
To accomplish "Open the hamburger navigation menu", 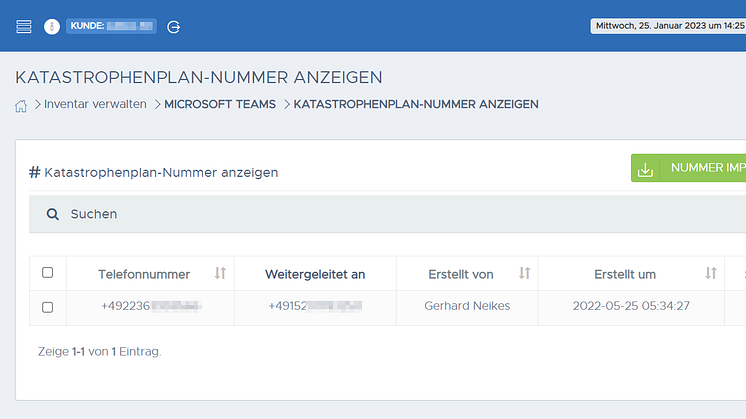I will coord(24,26).
